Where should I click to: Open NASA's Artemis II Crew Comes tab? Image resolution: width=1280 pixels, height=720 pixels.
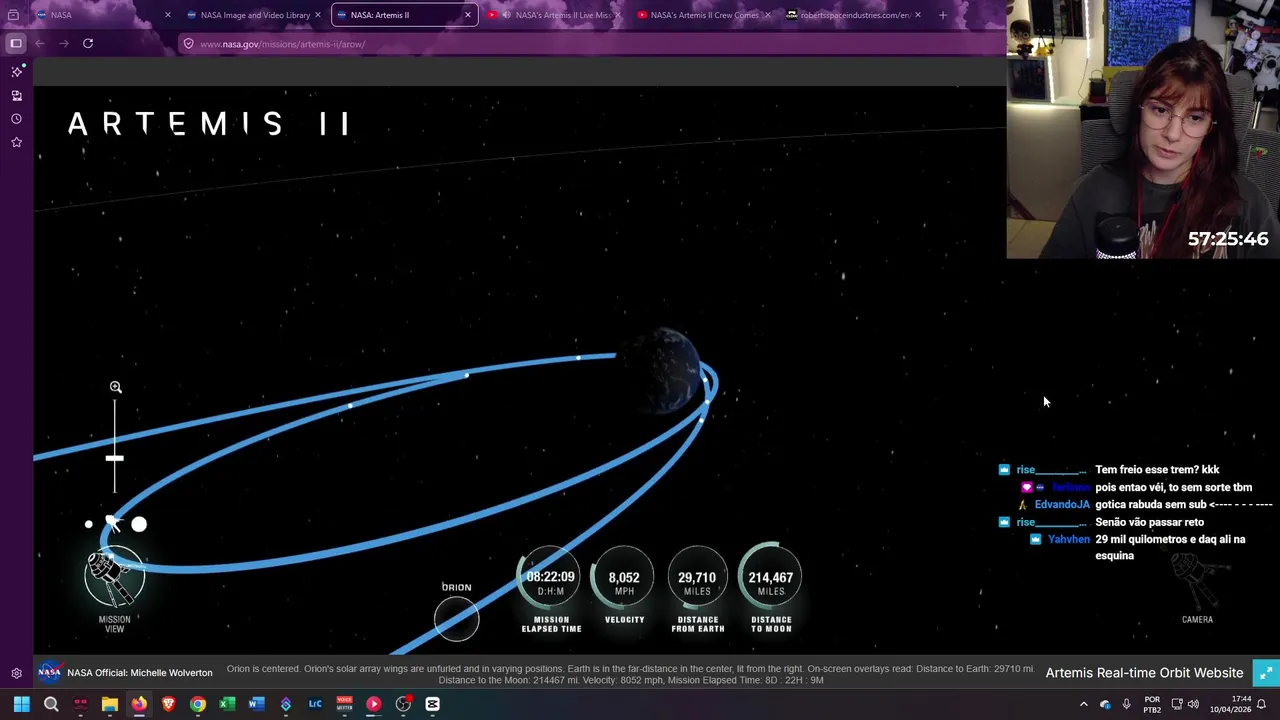coord(703,15)
